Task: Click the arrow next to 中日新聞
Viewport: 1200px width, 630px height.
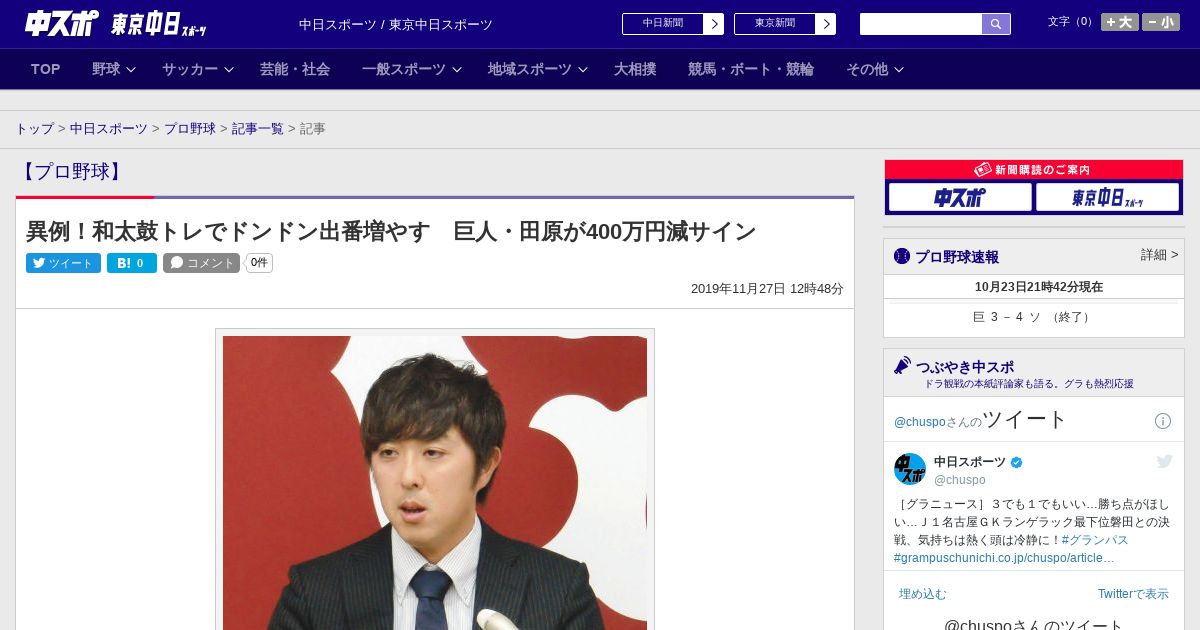Action: [x=714, y=24]
